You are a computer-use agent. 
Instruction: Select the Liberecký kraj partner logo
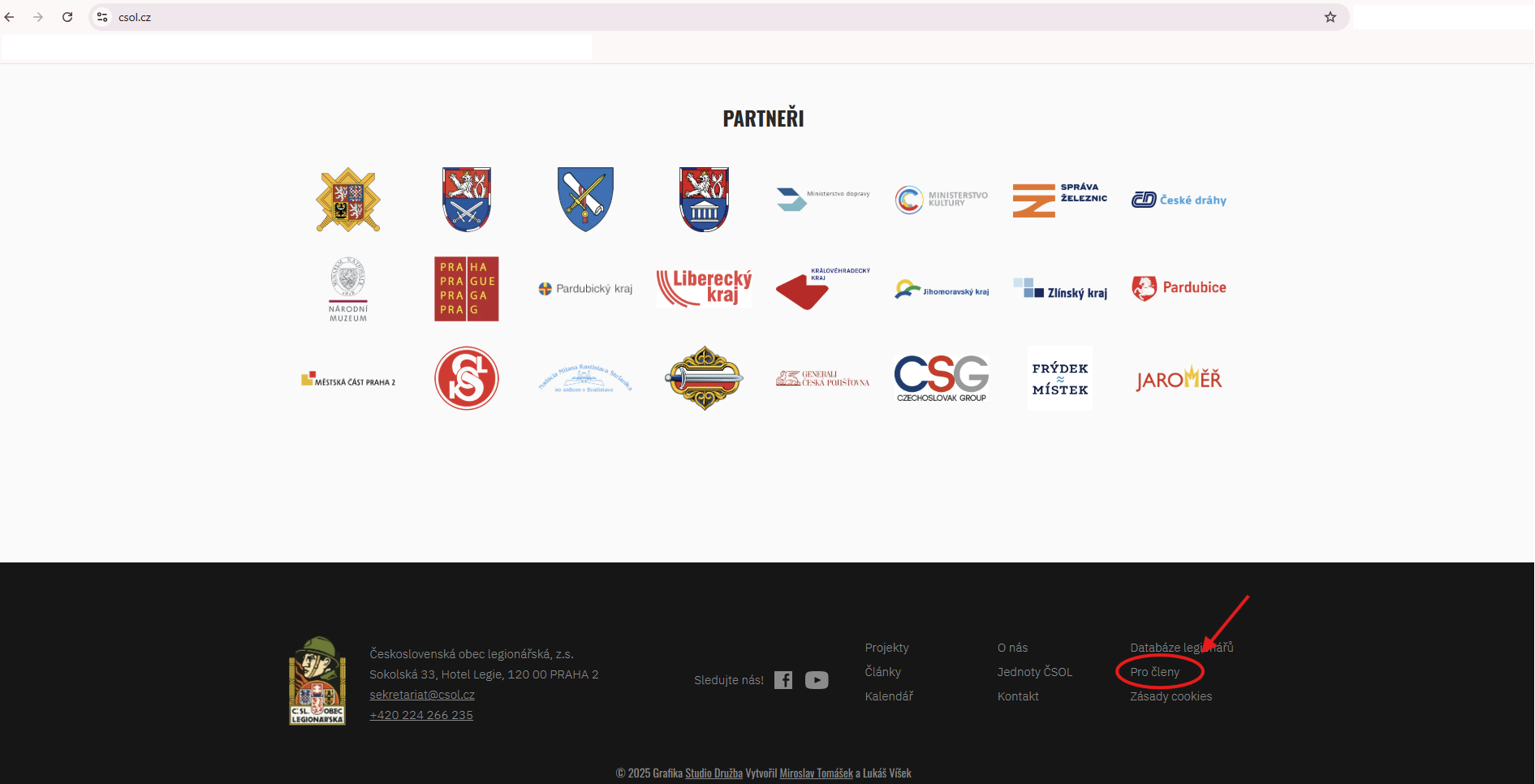tap(705, 288)
